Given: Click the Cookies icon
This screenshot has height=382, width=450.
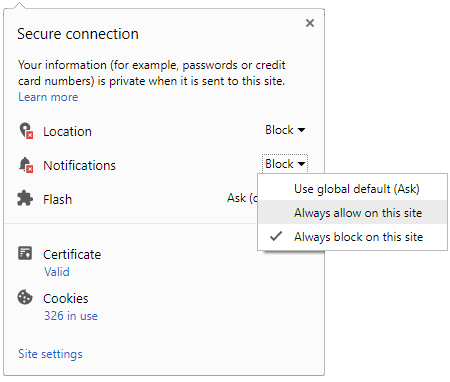Looking at the screenshot, I should pos(25,297).
